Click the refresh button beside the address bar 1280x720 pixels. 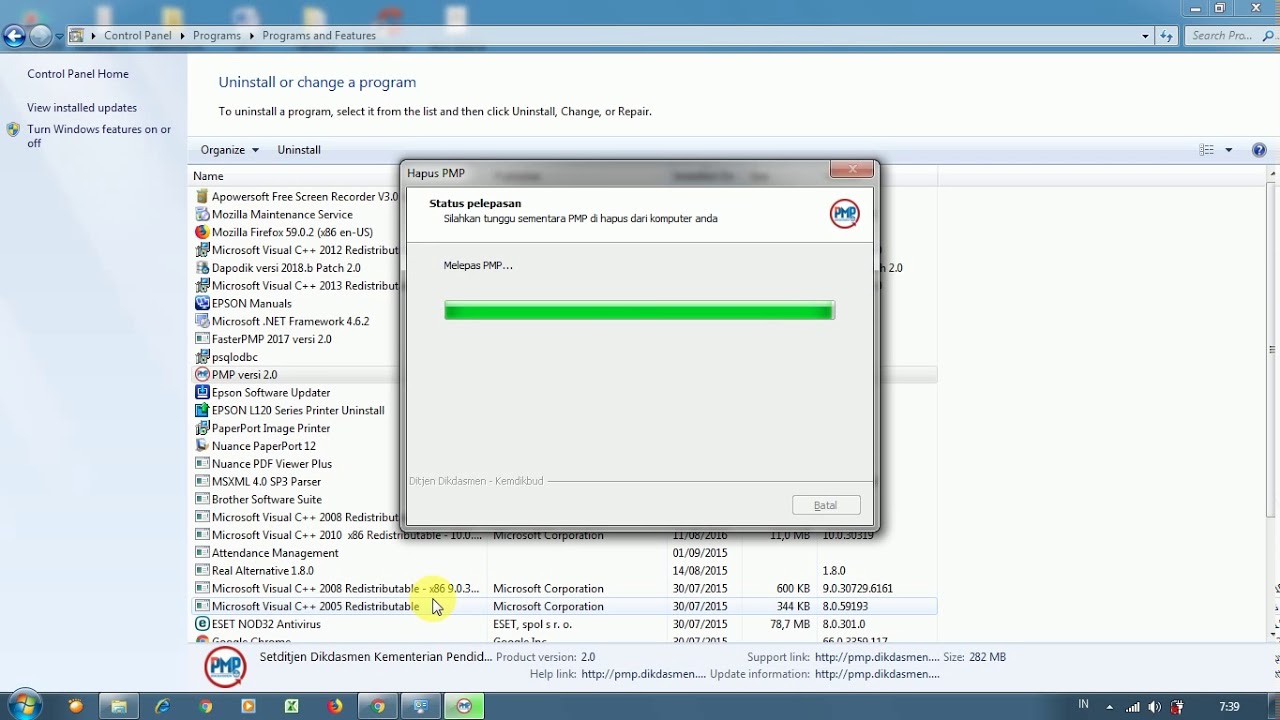pyautogui.click(x=1166, y=35)
